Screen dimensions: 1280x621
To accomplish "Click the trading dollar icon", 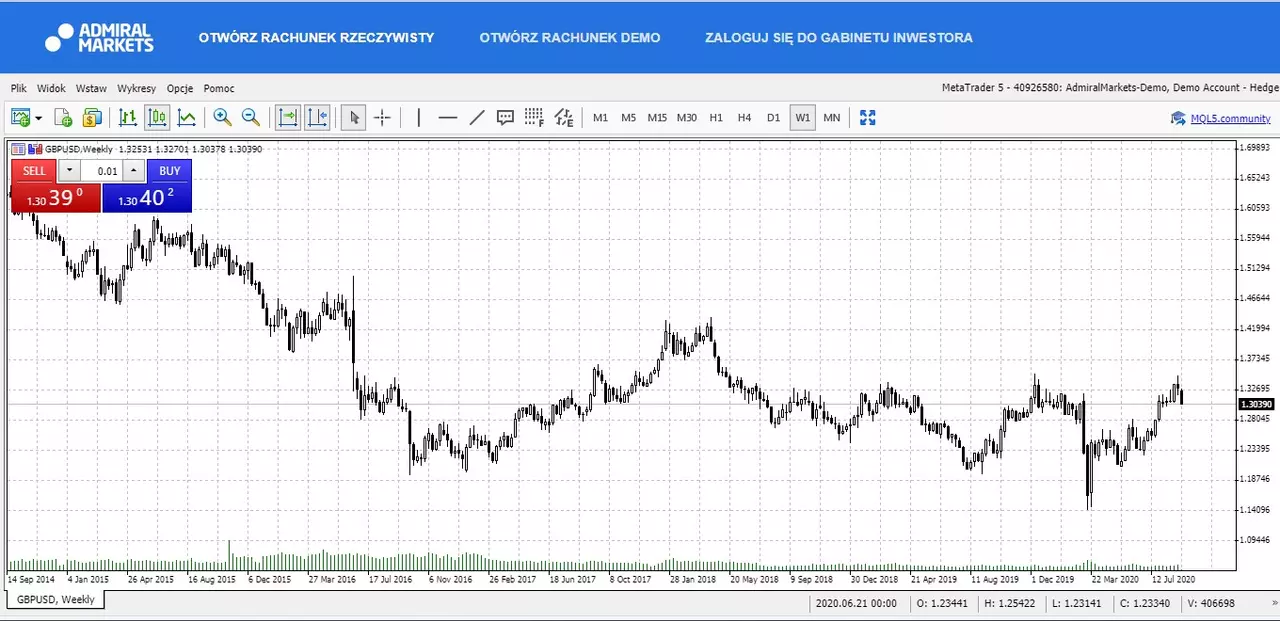I will point(92,117).
